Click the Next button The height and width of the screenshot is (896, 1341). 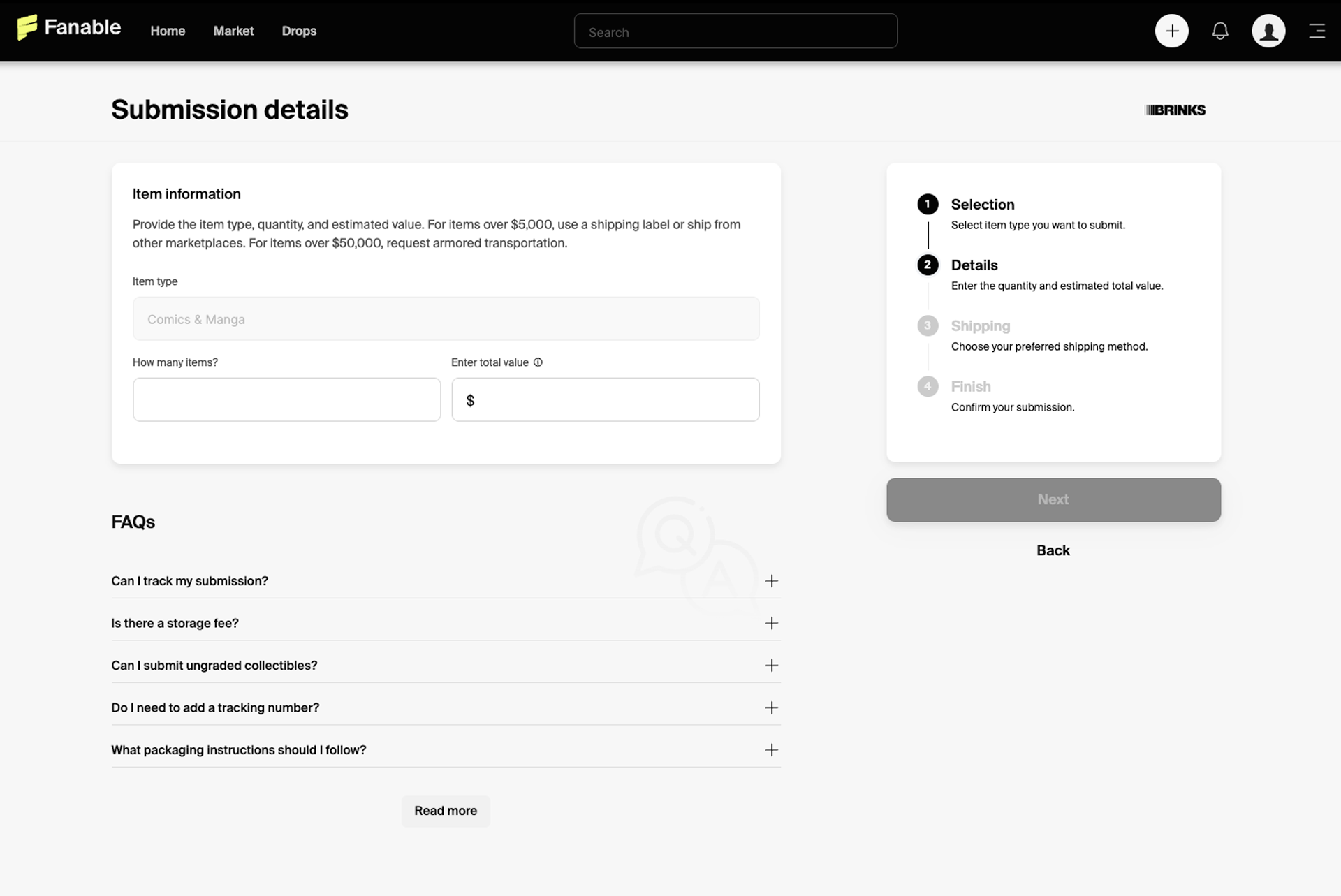(x=1053, y=500)
